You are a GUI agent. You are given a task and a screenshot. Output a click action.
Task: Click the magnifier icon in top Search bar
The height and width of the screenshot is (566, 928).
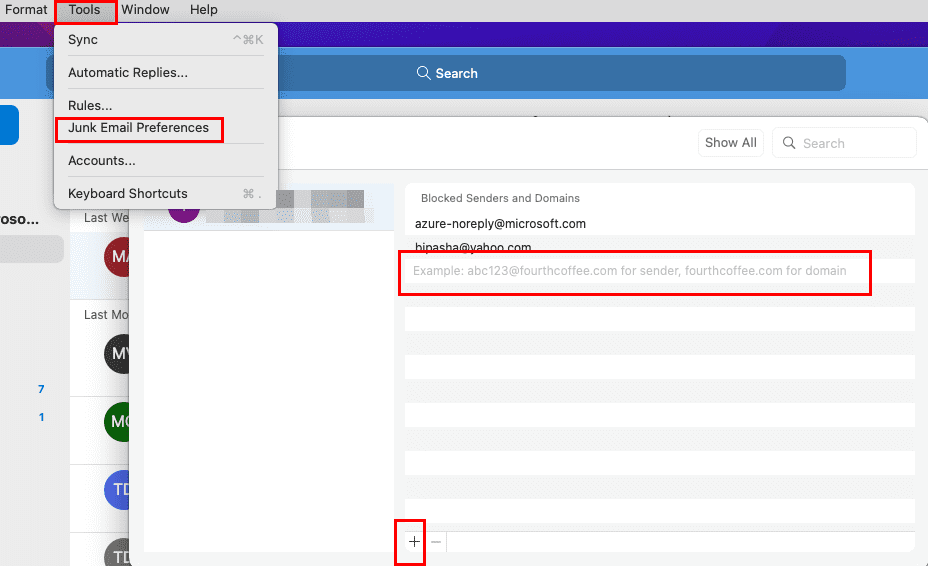[x=424, y=73]
